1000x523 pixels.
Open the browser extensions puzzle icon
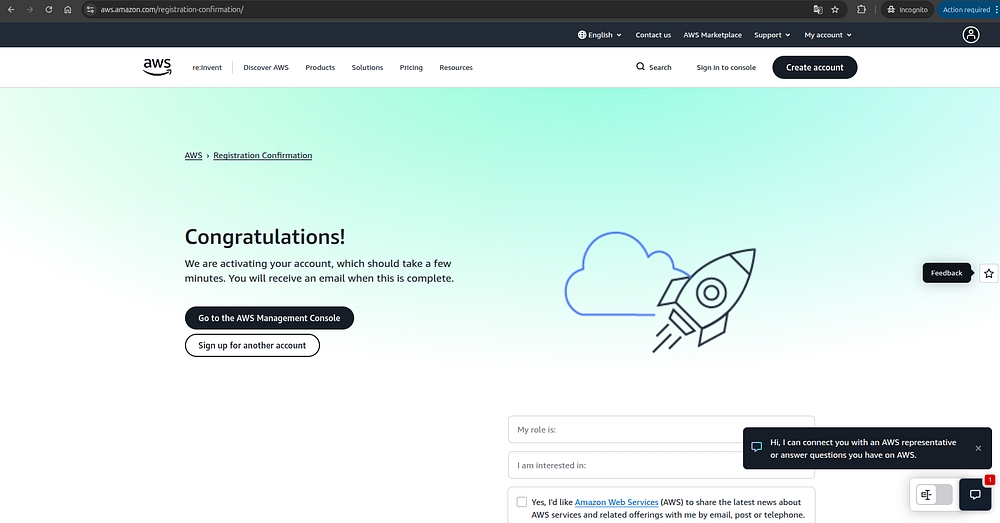[x=861, y=9]
